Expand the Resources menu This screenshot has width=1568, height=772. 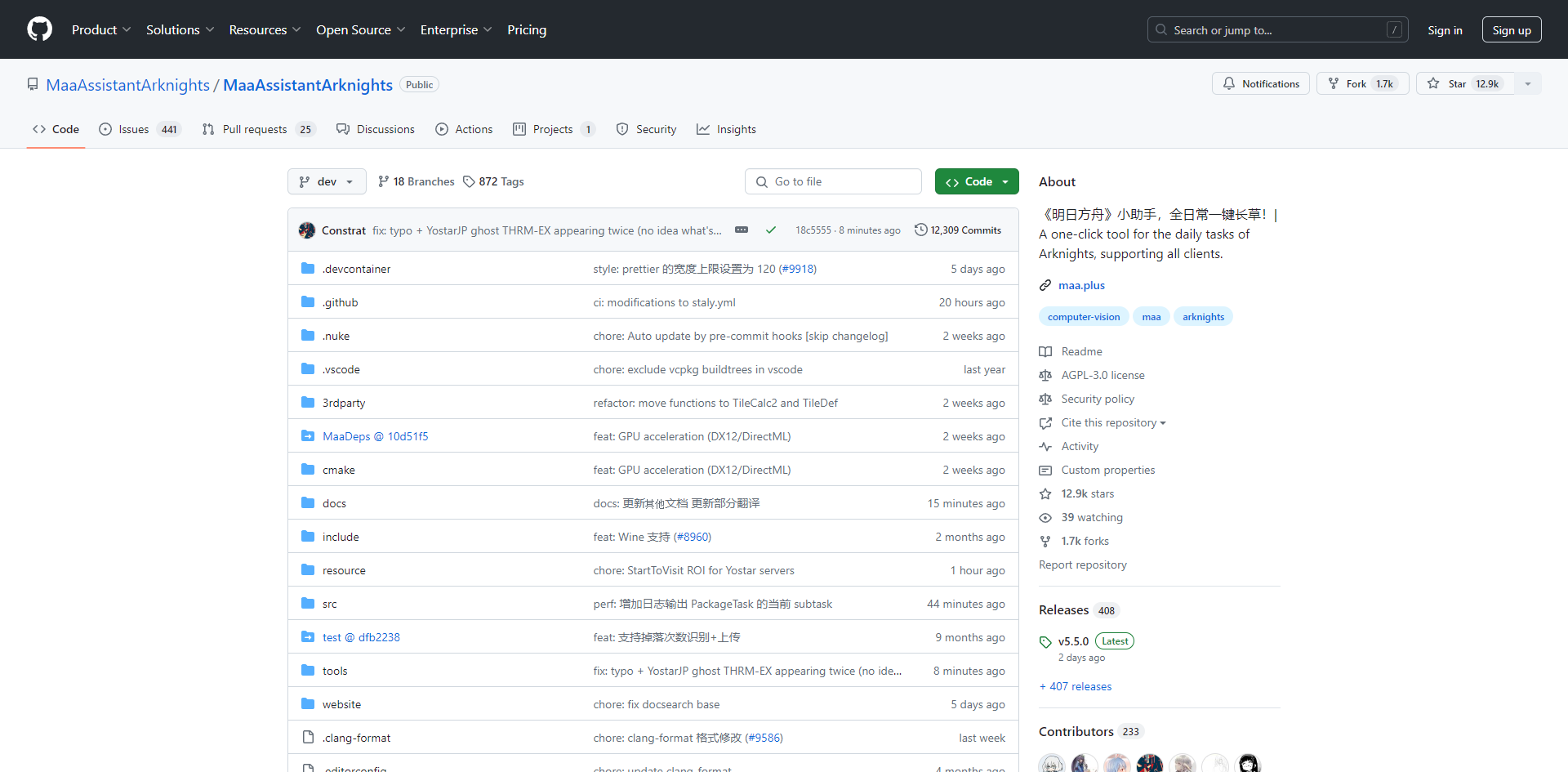tap(265, 29)
